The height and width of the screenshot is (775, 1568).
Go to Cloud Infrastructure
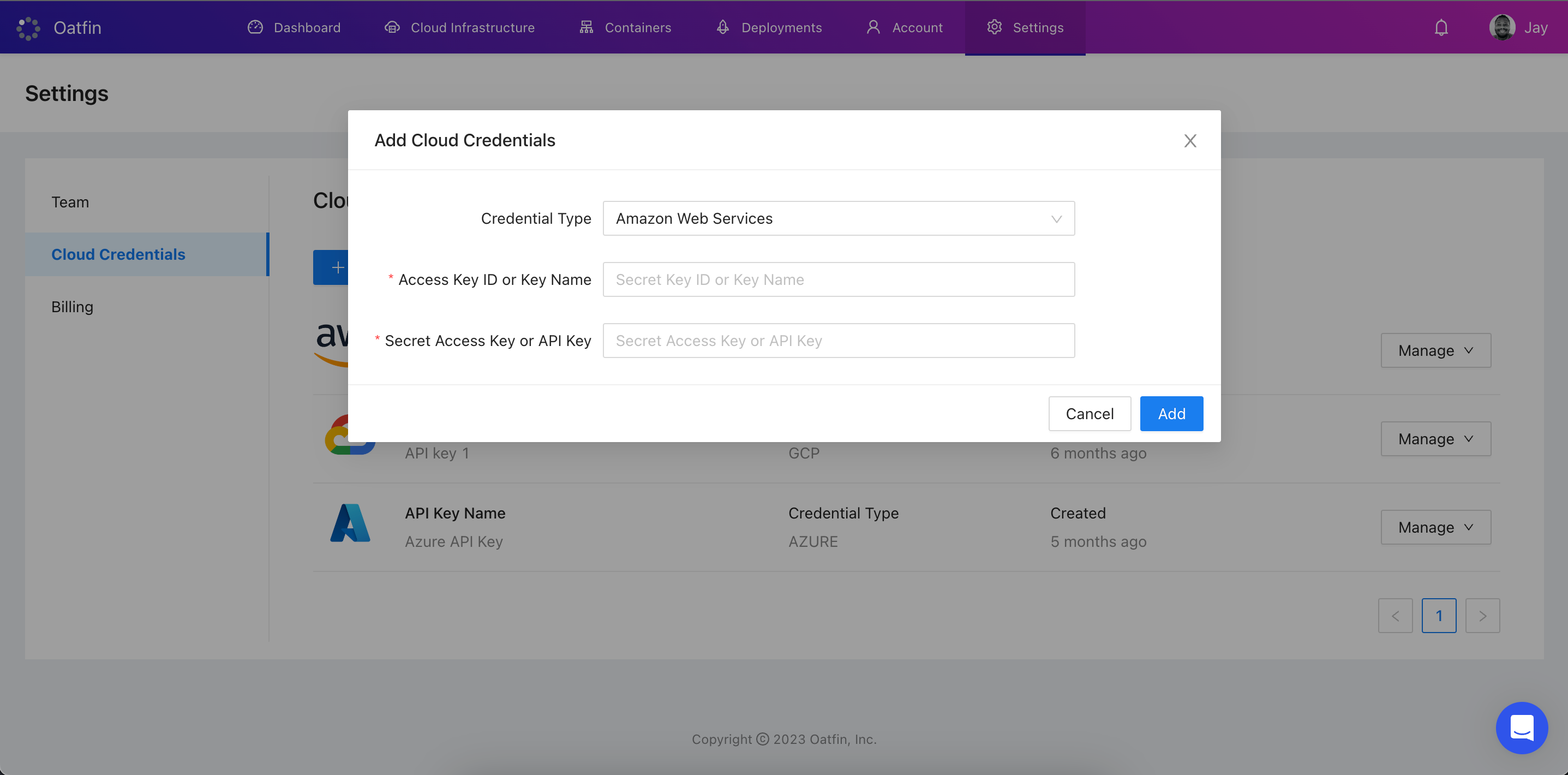coord(459,27)
